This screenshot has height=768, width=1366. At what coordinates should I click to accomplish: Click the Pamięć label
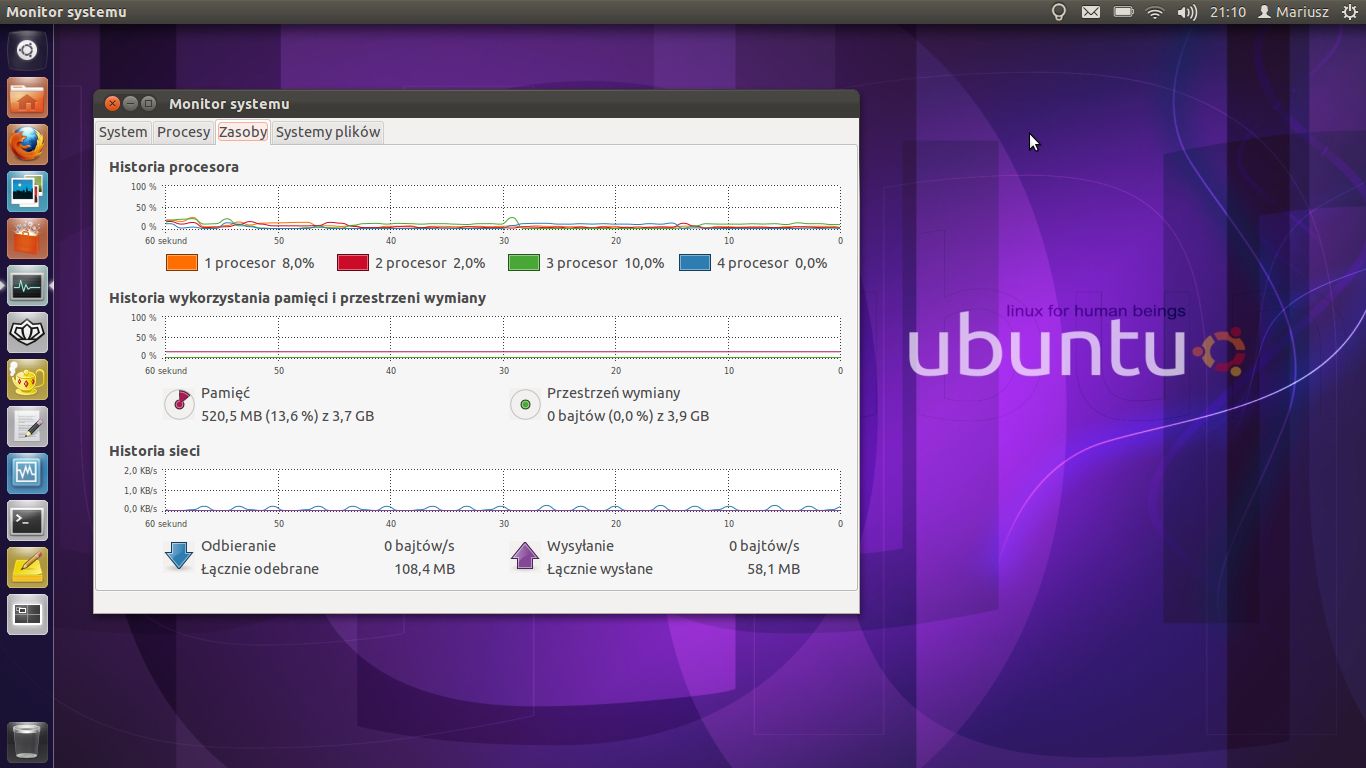pyautogui.click(x=226, y=393)
